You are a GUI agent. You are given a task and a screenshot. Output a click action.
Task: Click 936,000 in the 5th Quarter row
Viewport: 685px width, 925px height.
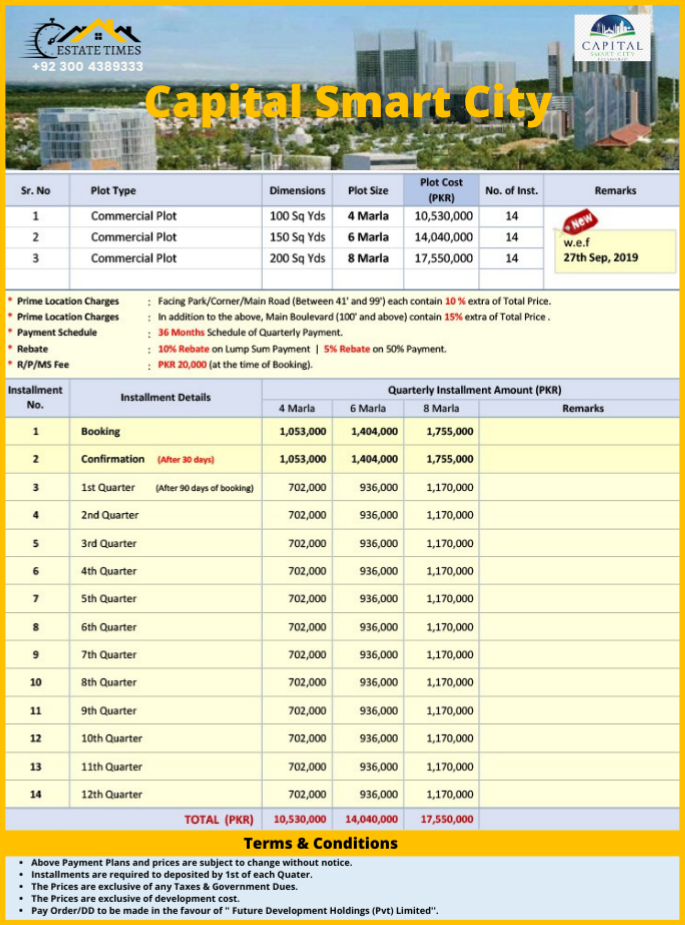379,599
